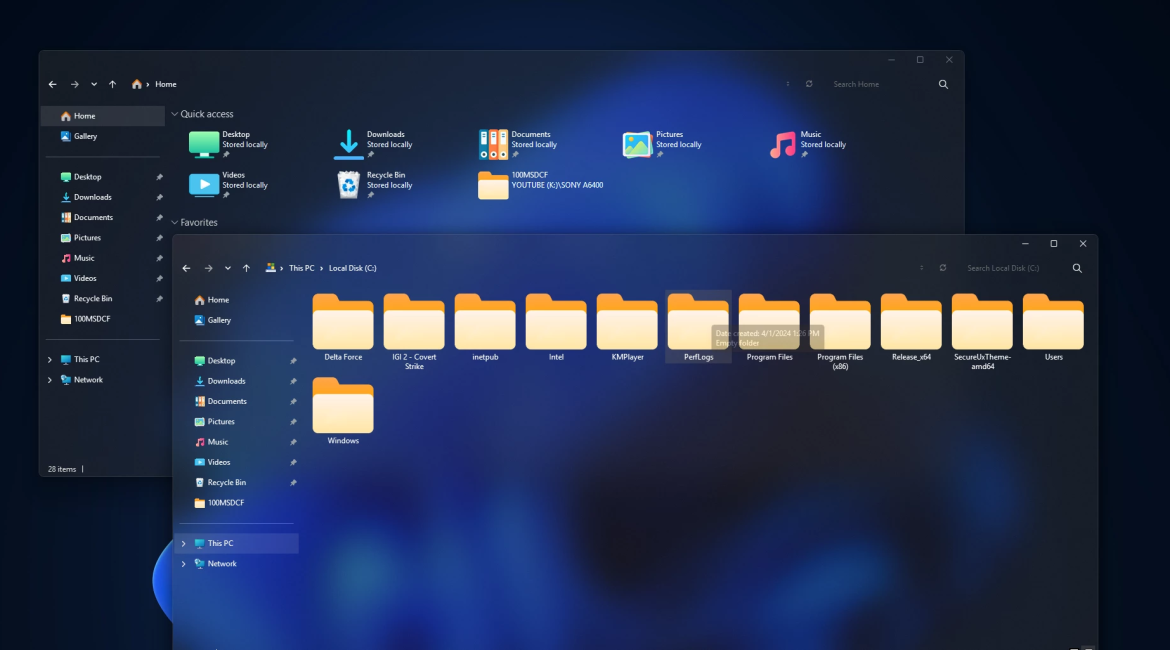Expand Network node in Home window sidebar

tap(50, 380)
